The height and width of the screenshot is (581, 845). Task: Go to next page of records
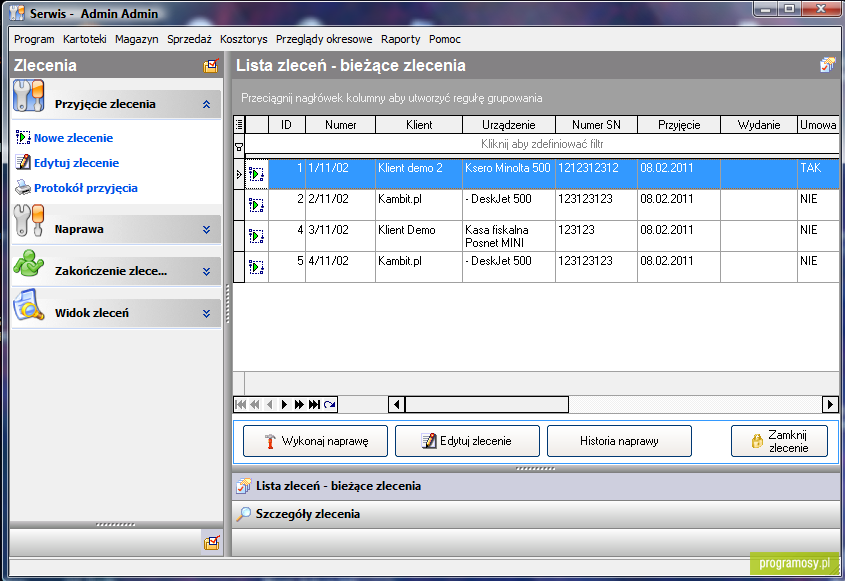299,404
